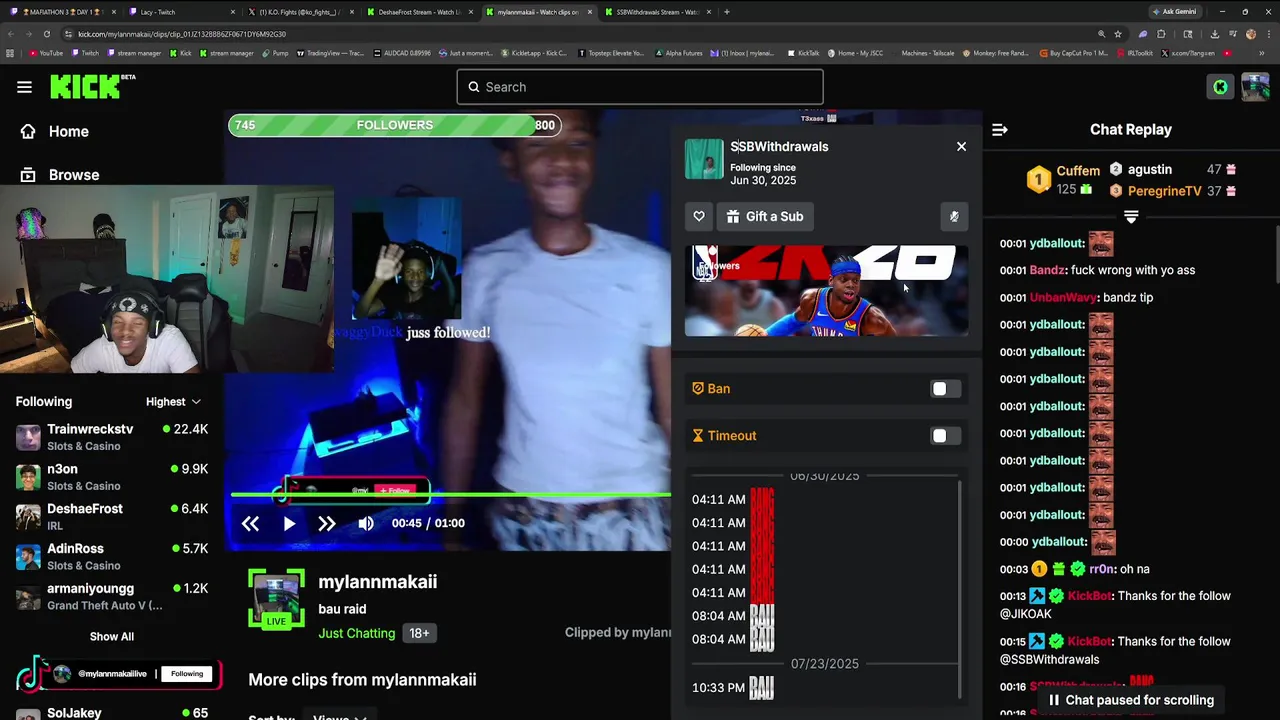Screen dimensions: 1280x720
Task: Reload the page
Action: [47, 34]
